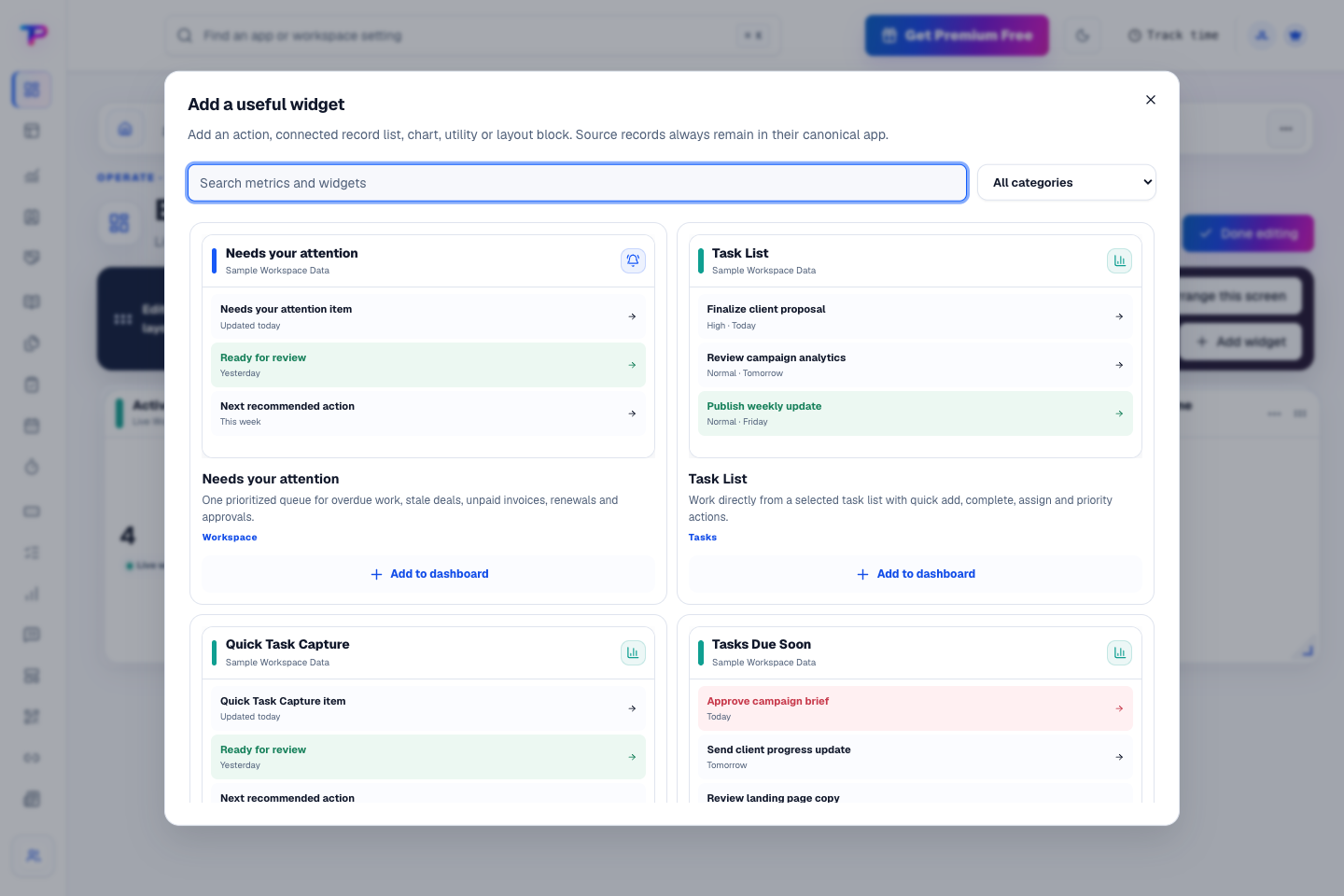Add Task List widget to dashboard

pyautogui.click(x=915, y=574)
